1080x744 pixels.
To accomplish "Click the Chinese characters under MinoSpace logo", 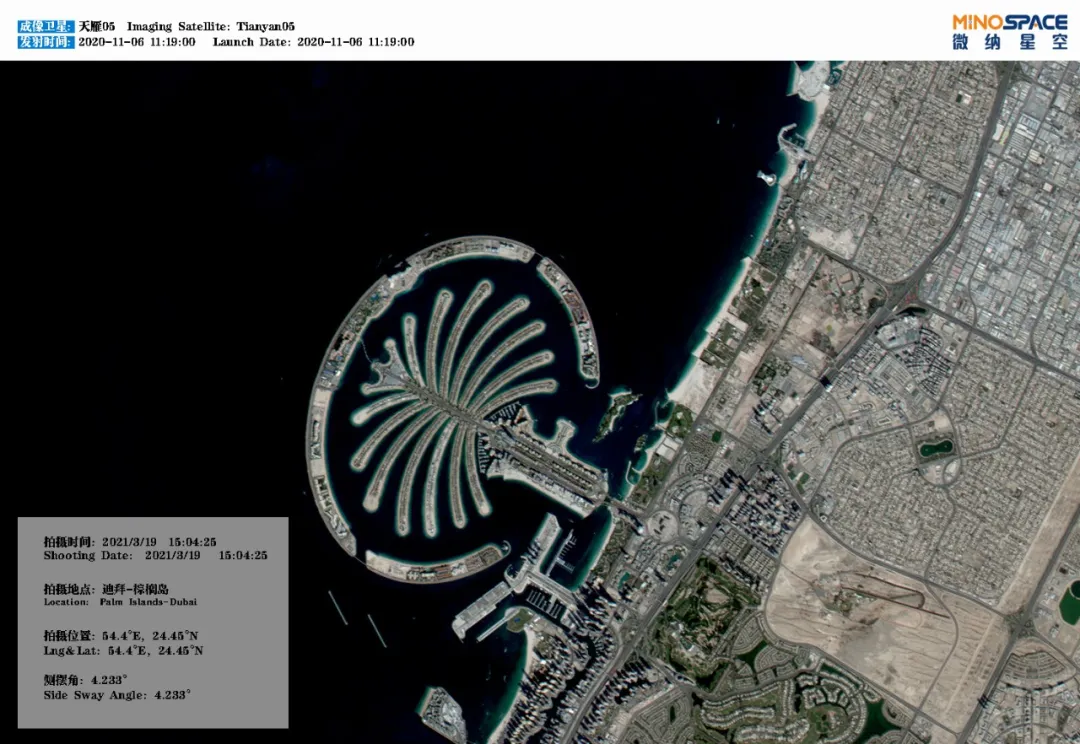I will [1010, 42].
